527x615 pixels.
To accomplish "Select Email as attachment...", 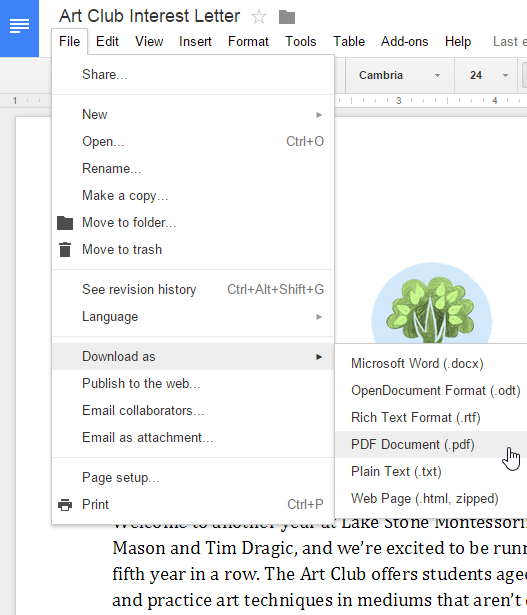I will click(193, 438).
